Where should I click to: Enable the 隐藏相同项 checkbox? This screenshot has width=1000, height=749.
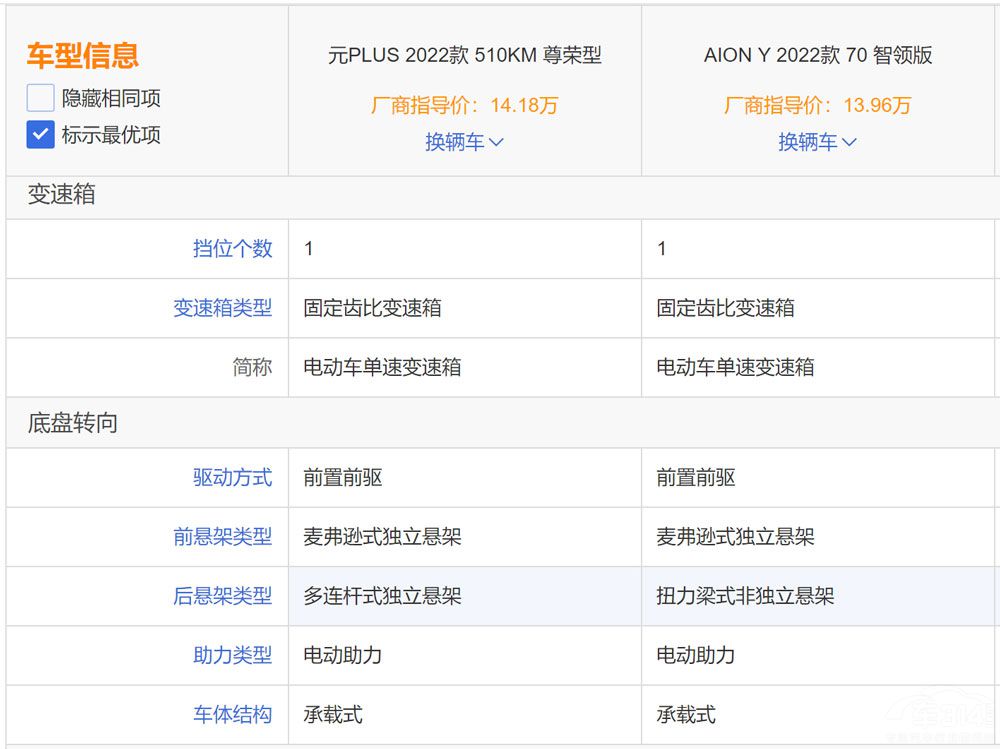40,98
